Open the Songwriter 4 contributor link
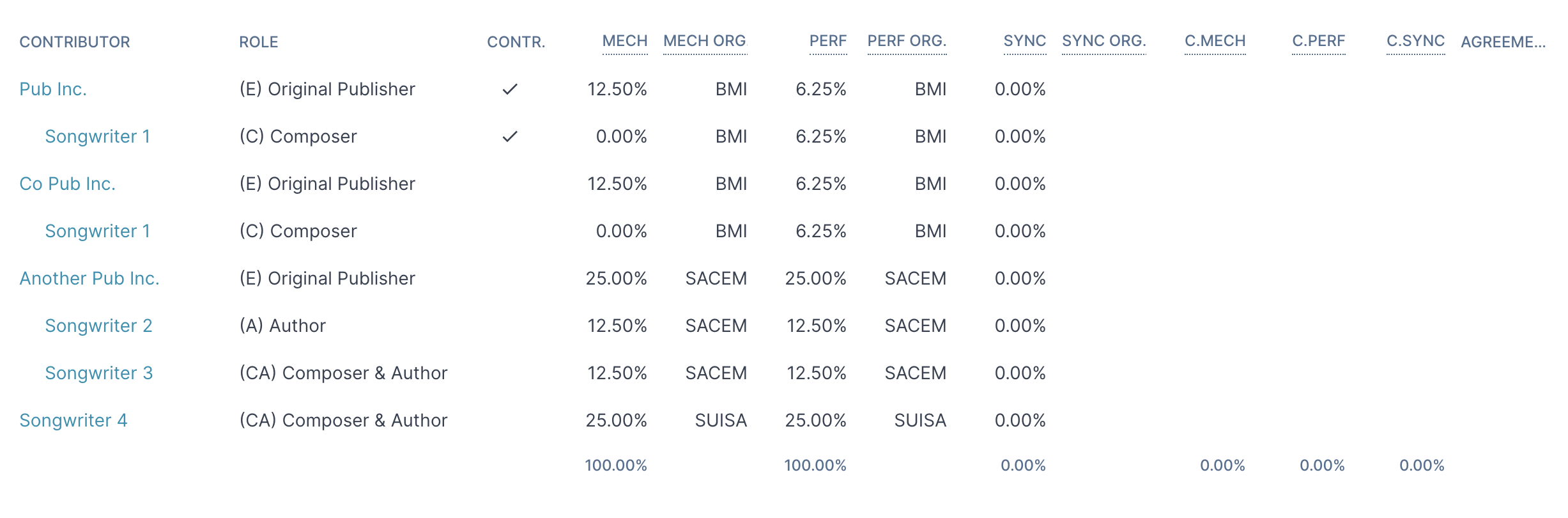The image size is (1568, 518). tap(73, 421)
